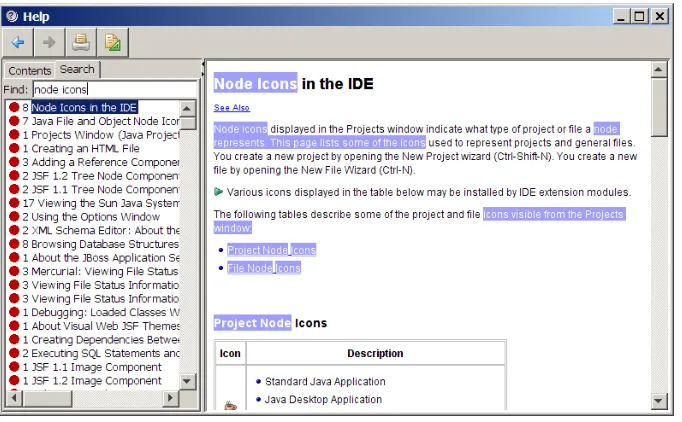Select result XML Schema Editor: About the
Viewport: 682px width, 422px height.
105,230
